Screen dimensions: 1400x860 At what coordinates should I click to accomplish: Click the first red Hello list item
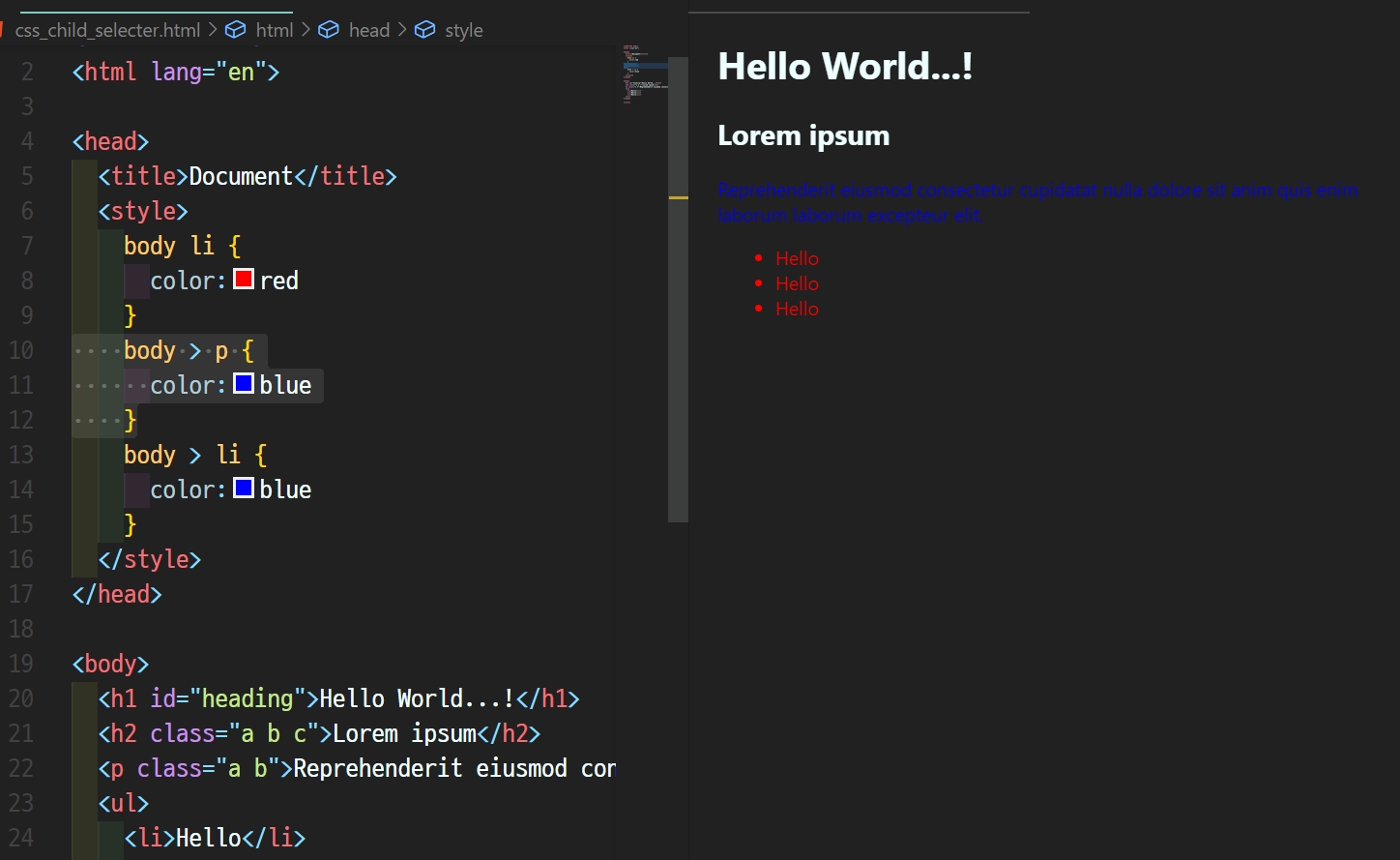[x=797, y=258]
